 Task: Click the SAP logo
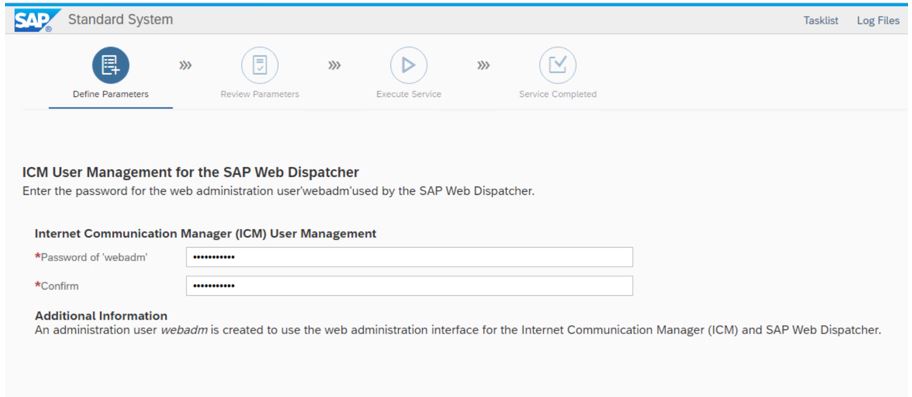(37, 20)
